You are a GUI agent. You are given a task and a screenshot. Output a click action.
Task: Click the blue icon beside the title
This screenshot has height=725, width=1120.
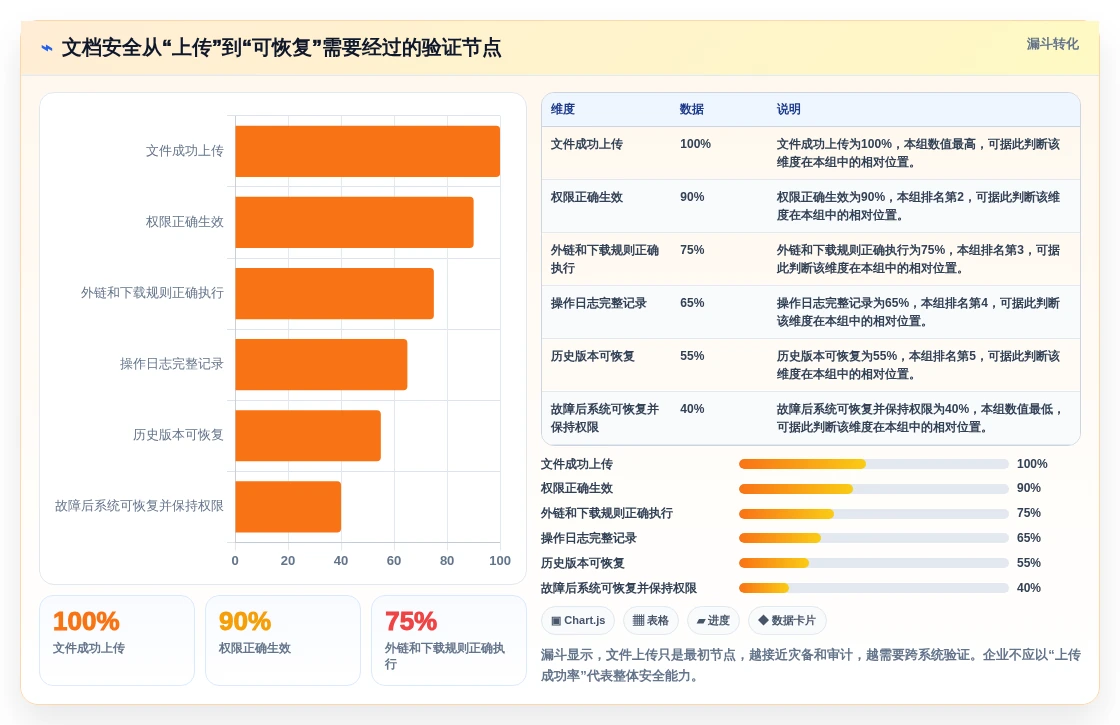[x=47, y=48]
